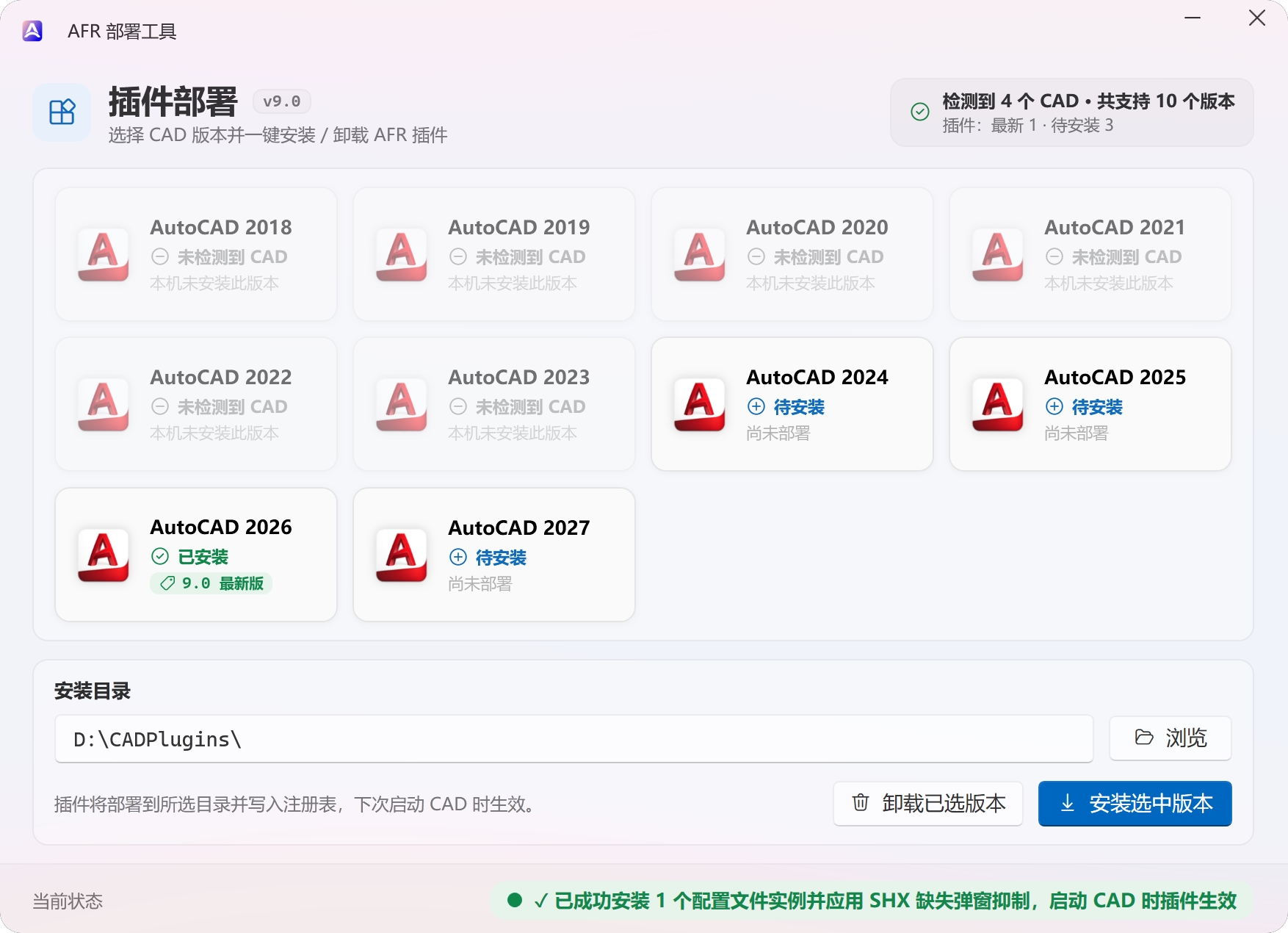This screenshot has width=1288, height=933.
Task: Click the 尚未部署 text under AutoCAD 2027
Action: pyautogui.click(x=480, y=584)
